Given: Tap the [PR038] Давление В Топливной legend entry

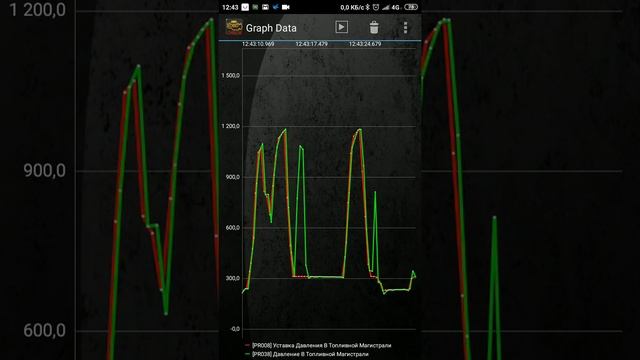Looking at the screenshot, I should (310, 354).
